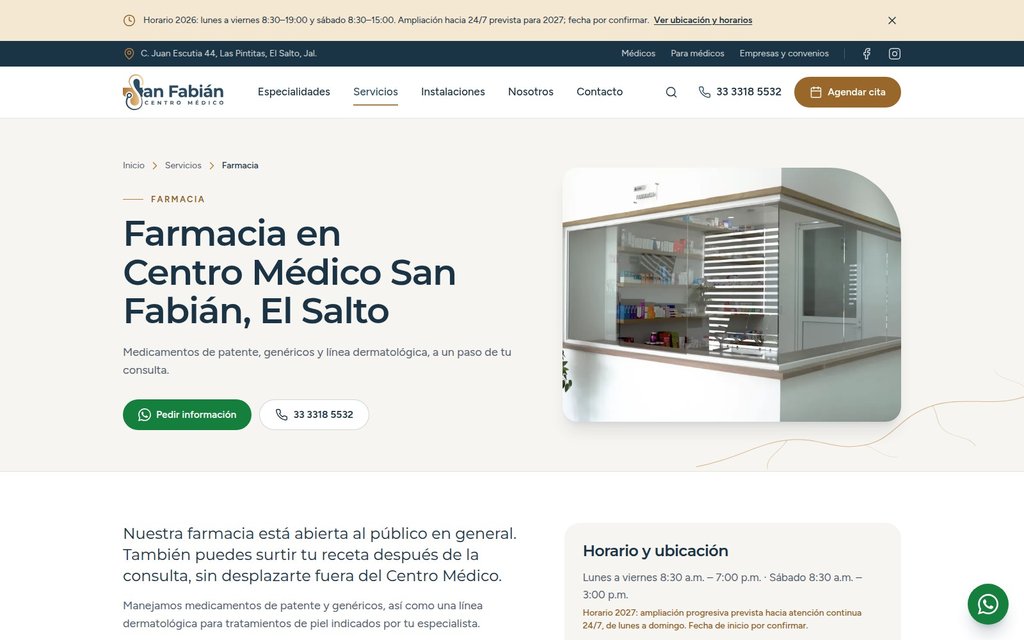This screenshot has width=1024, height=640.
Task: Go to Contacto menu item
Action: [x=600, y=92]
